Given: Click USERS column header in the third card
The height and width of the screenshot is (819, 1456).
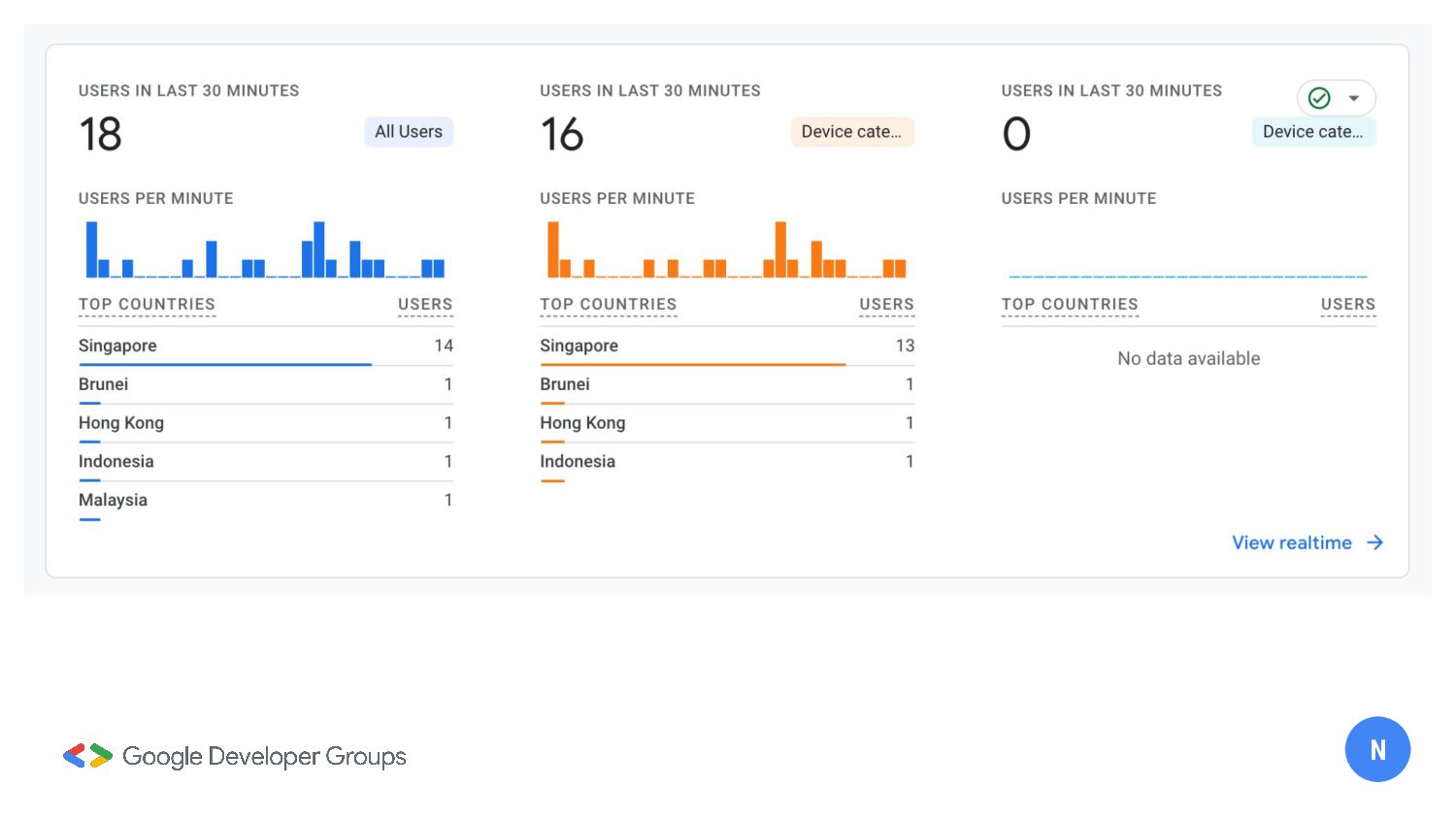Looking at the screenshot, I should pos(1347,304).
